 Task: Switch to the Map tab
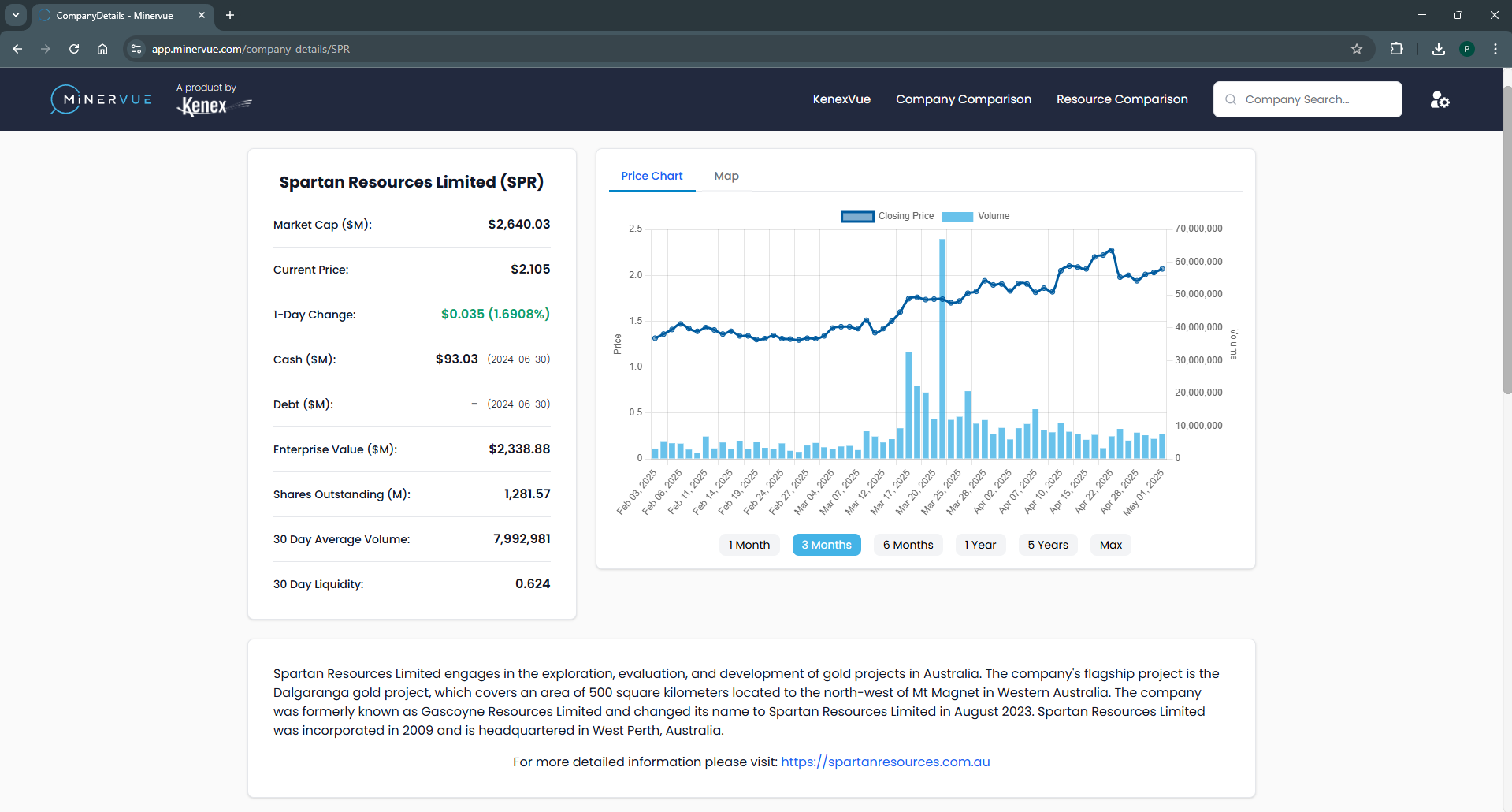(726, 176)
